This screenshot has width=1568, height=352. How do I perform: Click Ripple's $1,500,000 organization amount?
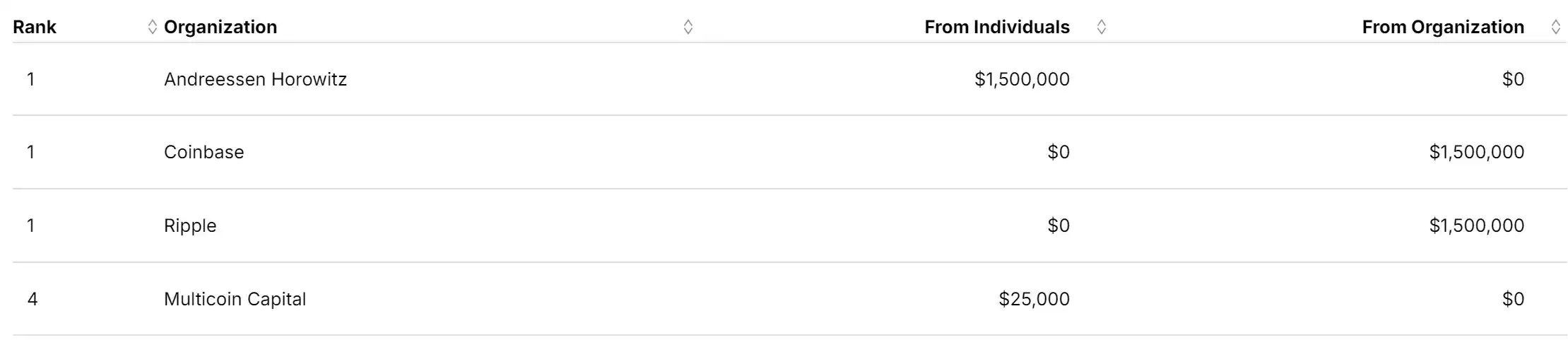click(1476, 225)
